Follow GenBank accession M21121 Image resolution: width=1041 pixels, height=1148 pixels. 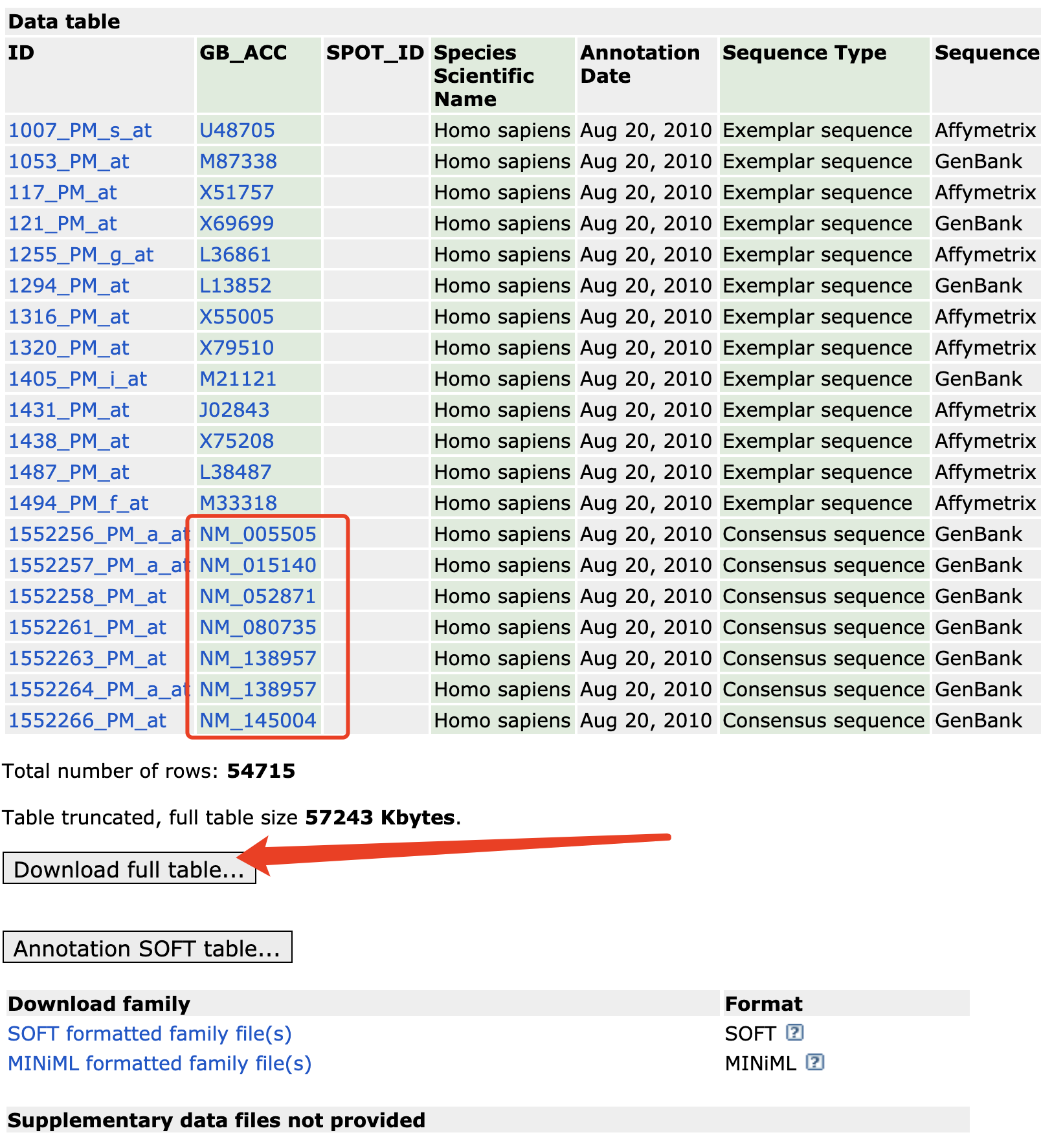pyautogui.click(x=238, y=379)
